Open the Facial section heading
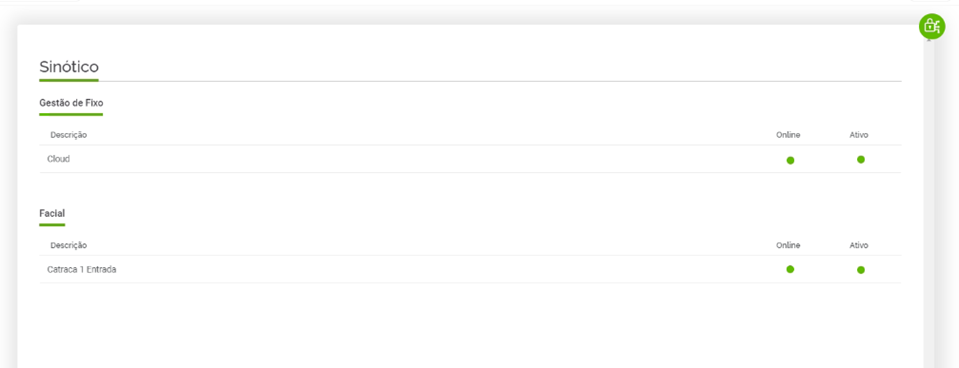 coord(52,213)
